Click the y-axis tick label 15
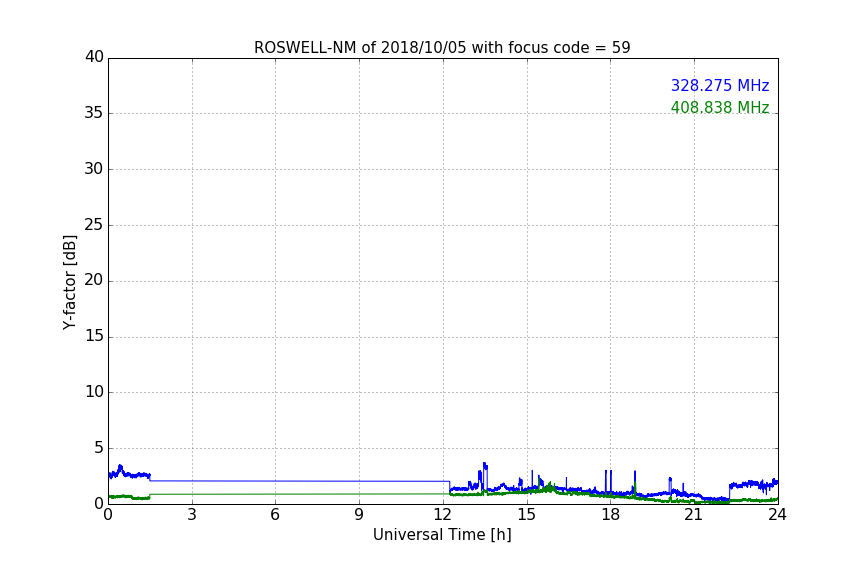The width and height of the screenshot is (864, 576). pos(94,336)
